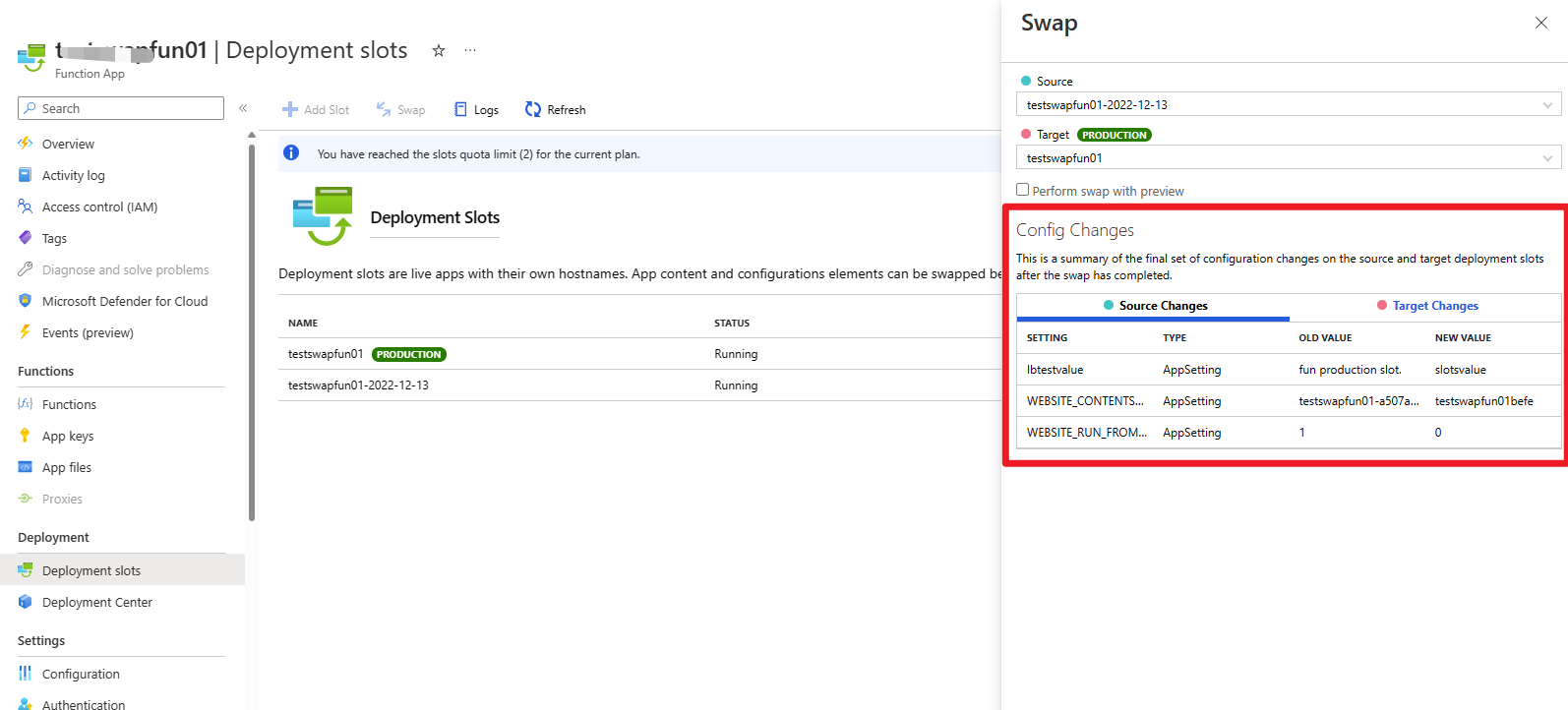
Task: Open App keys in the sidebar
Action: 68,436
